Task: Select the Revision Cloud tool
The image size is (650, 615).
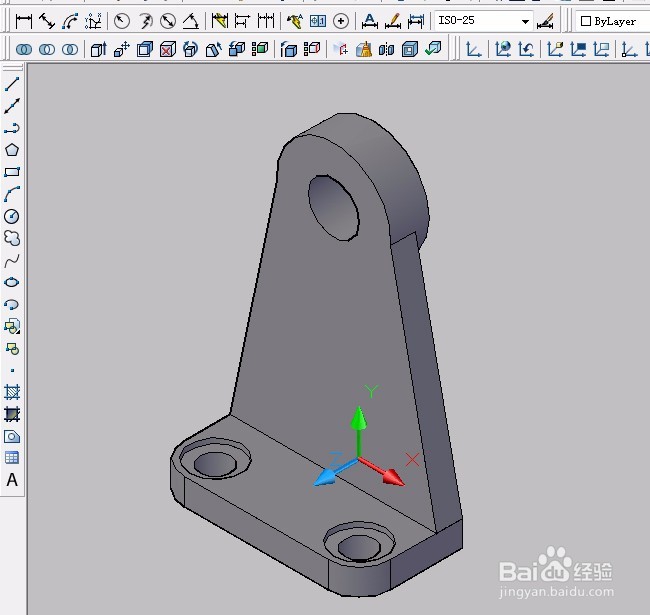Action: coord(12,238)
